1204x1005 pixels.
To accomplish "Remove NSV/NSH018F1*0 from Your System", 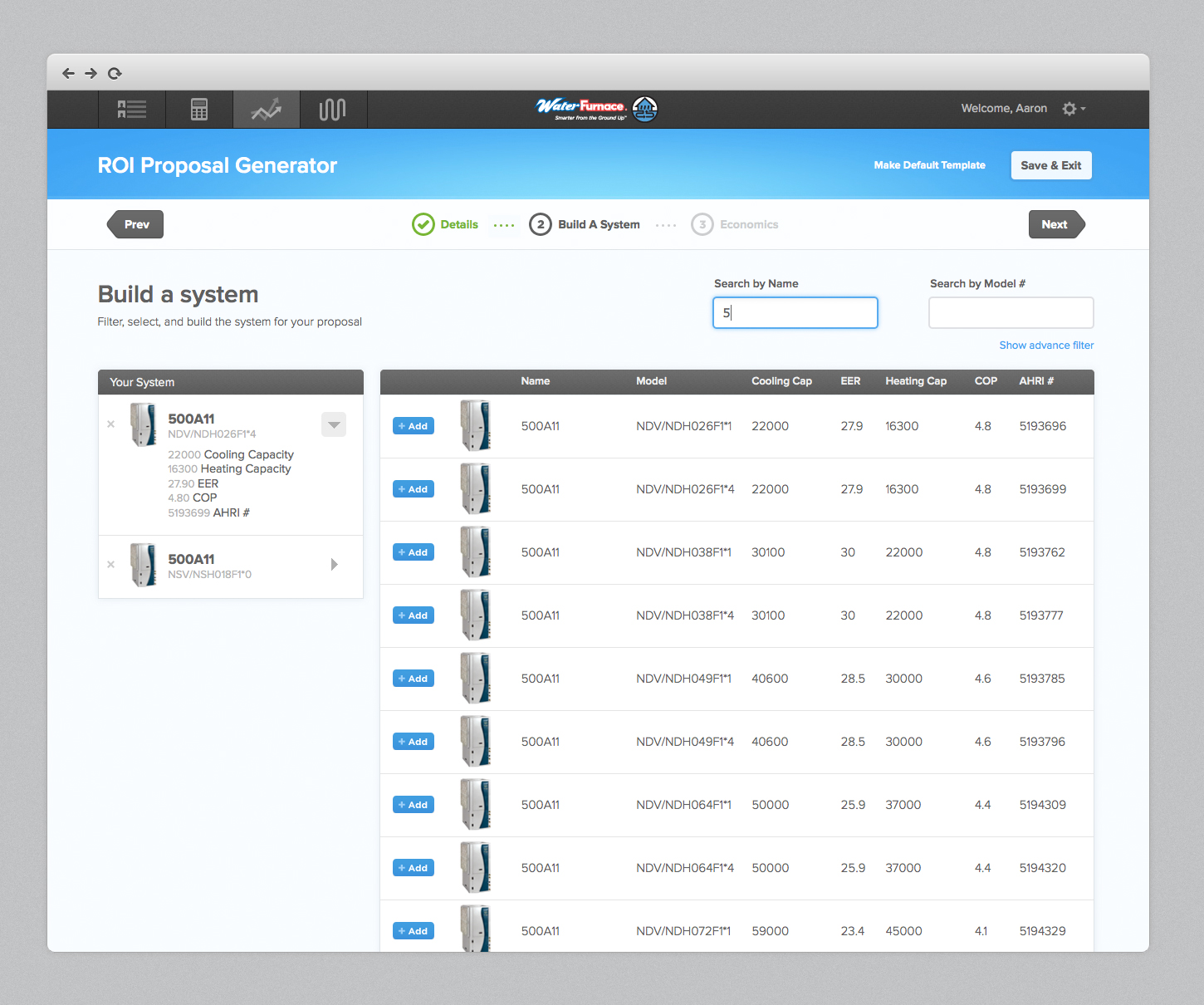I will [x=110, y=565].
